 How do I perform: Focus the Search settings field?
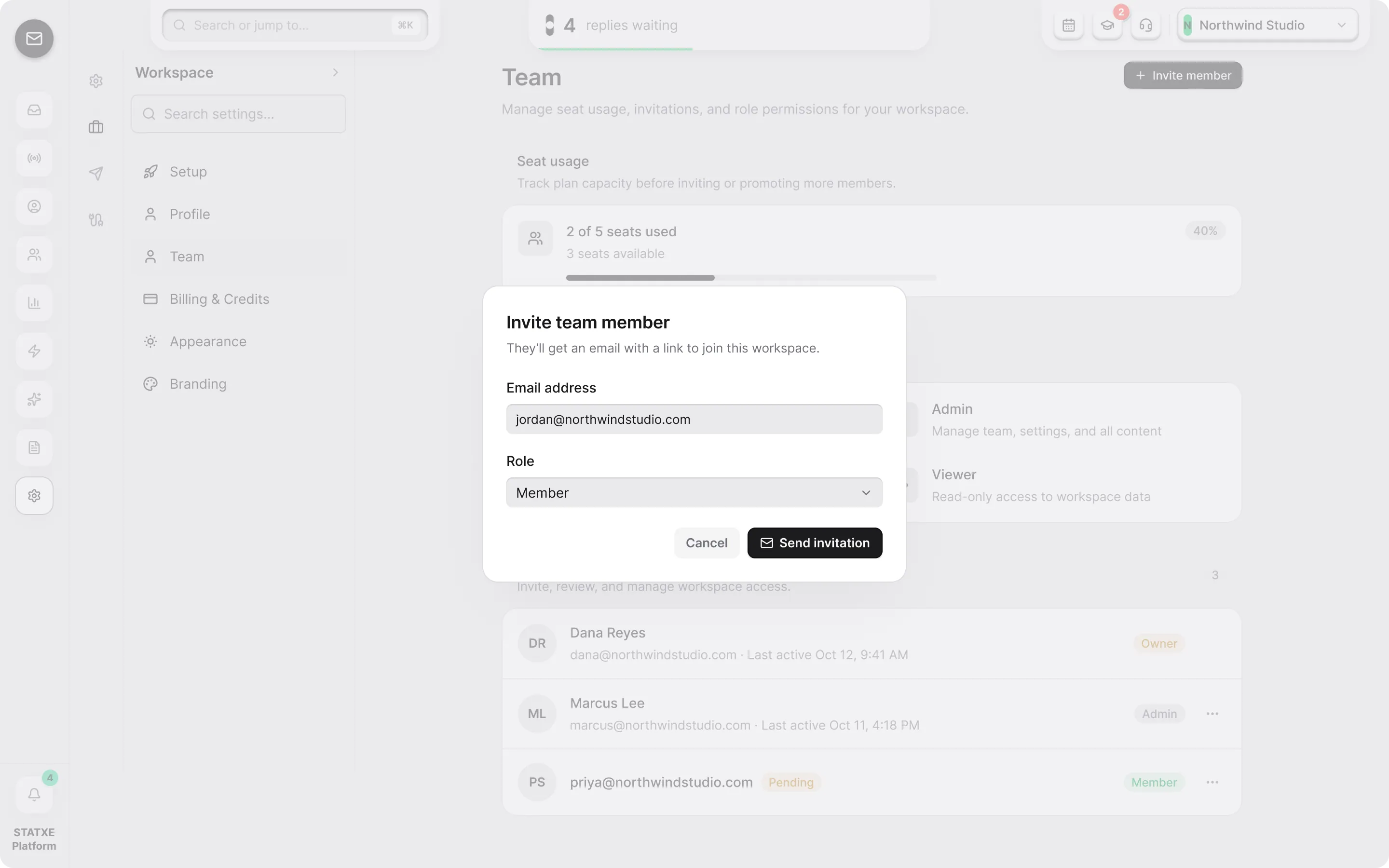tap(238, 114)
